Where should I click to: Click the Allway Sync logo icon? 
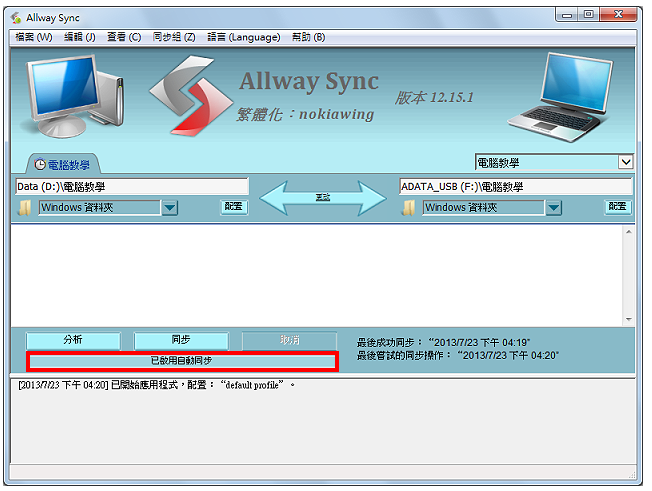pyautogui.click(x=191, y=96)
